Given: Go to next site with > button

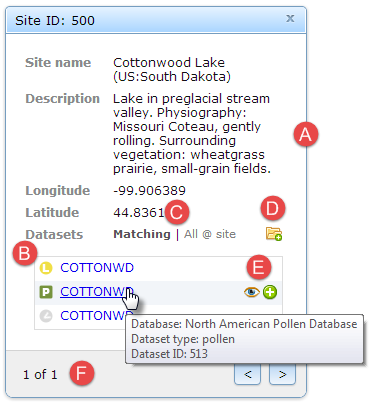Looking at the screenshot, I should point(282,374).
